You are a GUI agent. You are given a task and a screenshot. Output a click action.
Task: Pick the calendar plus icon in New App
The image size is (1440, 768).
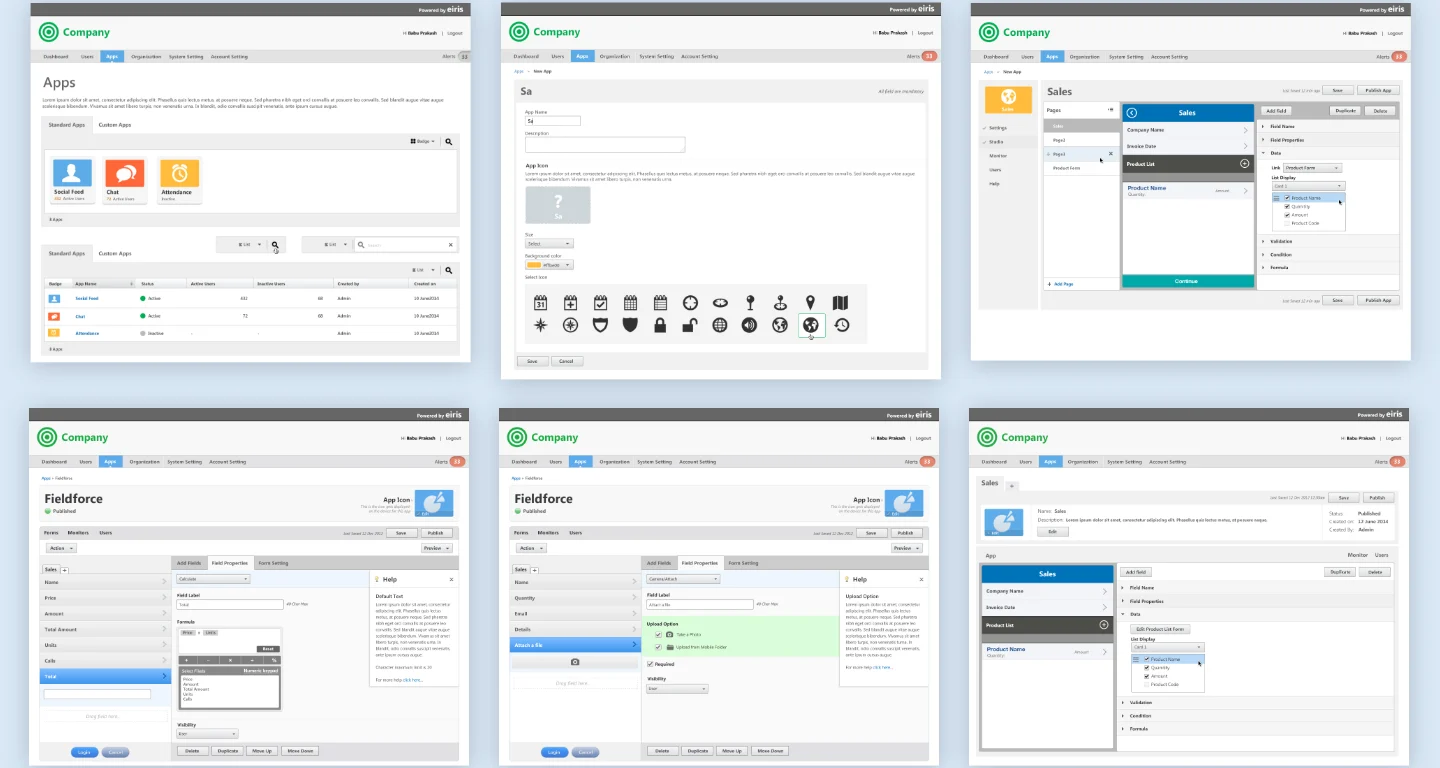(571, 302)
